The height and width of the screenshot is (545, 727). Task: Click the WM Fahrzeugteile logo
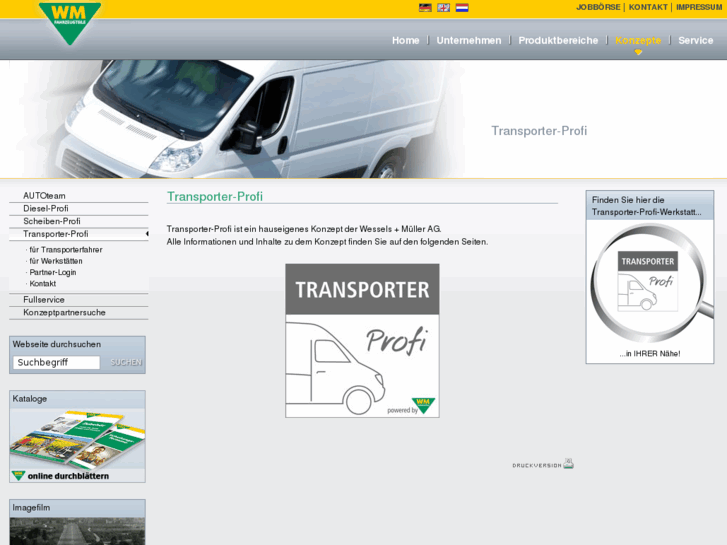click(x=70, y=23)
